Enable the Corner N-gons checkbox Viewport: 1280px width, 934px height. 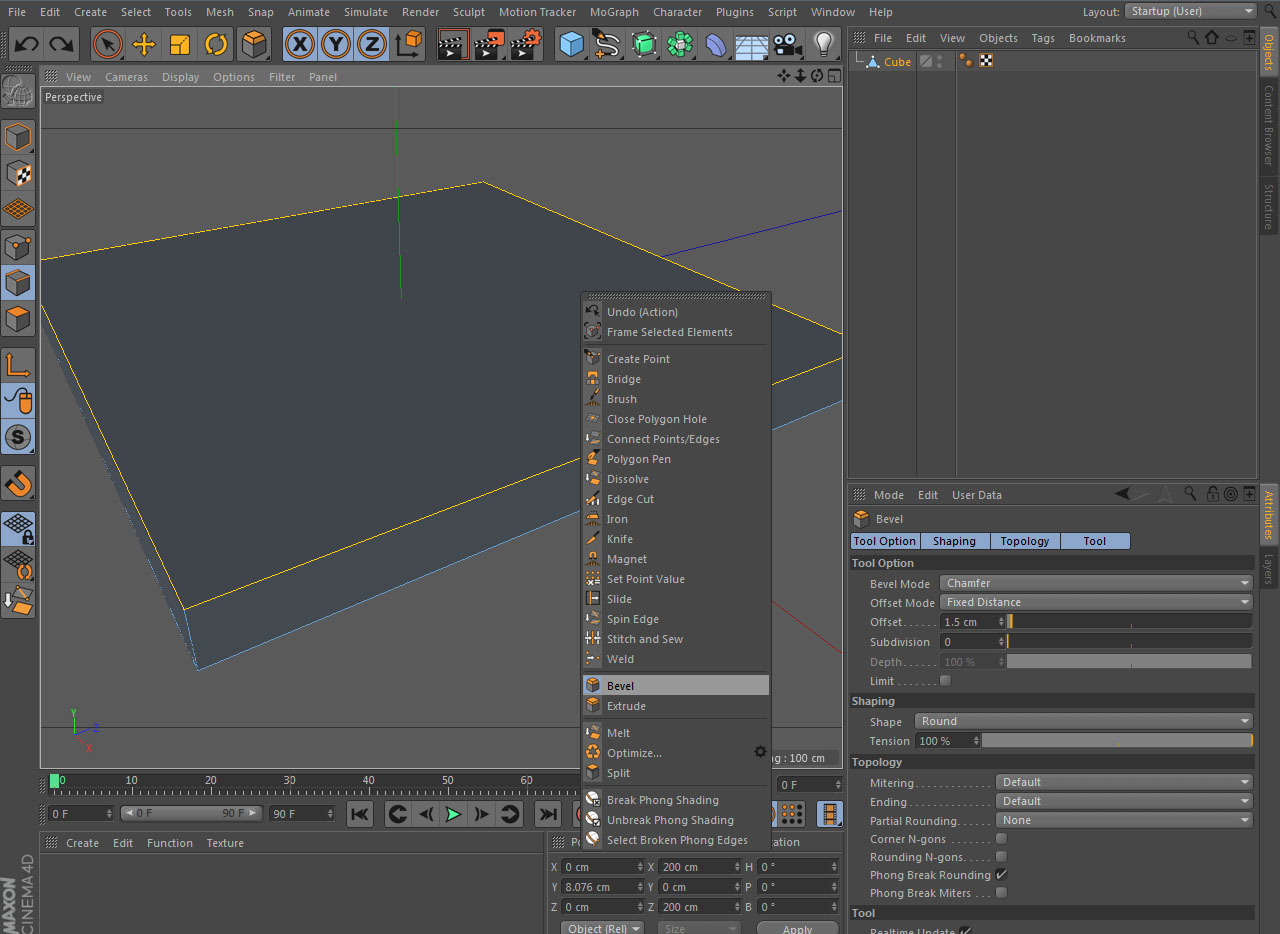(x=1001, y=839)
